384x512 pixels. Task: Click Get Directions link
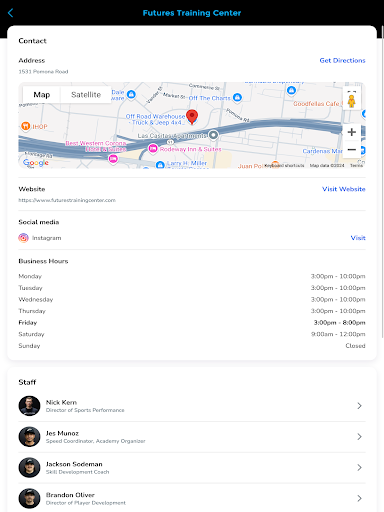(x=342, y=60)
